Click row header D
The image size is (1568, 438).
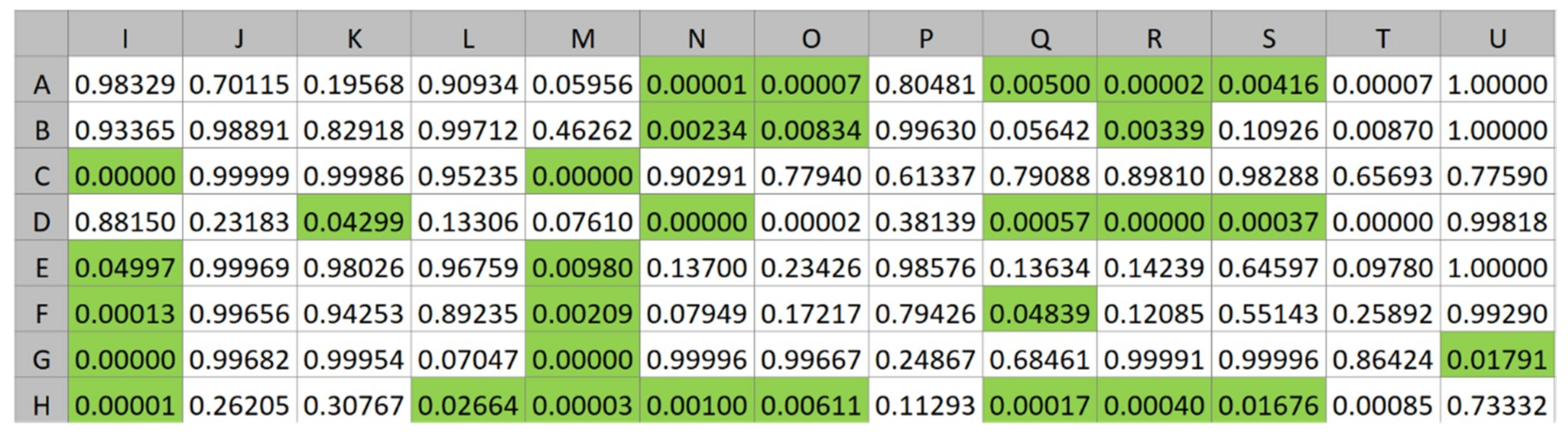coord(42,222)
